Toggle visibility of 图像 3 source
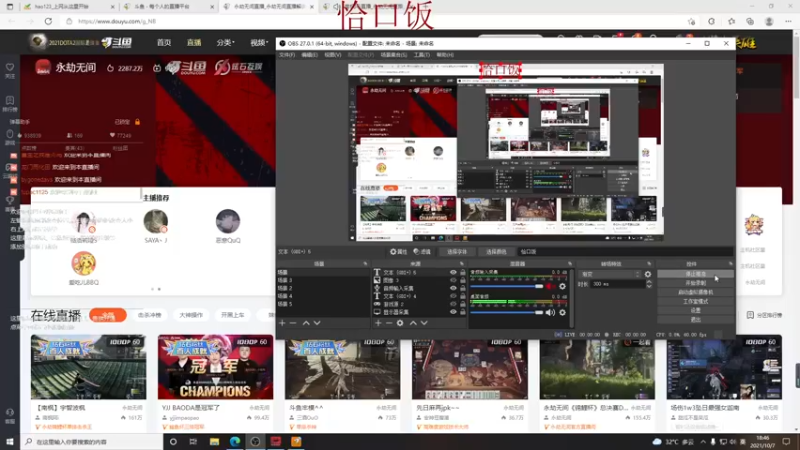Screen dimensions: 800x450 453,280
